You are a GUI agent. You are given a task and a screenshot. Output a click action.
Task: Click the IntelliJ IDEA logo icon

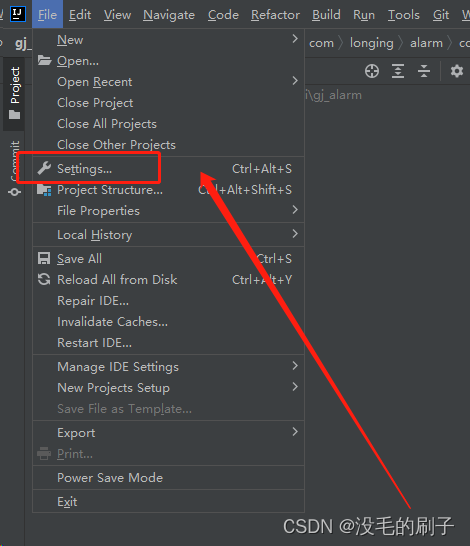click(17, 14)
